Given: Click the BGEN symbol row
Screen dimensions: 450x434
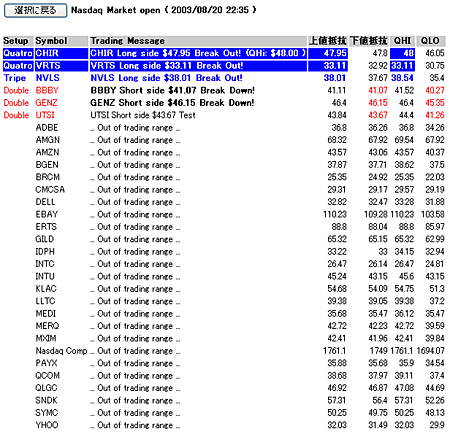Looking at the screenshot, I should coord(47,165).
